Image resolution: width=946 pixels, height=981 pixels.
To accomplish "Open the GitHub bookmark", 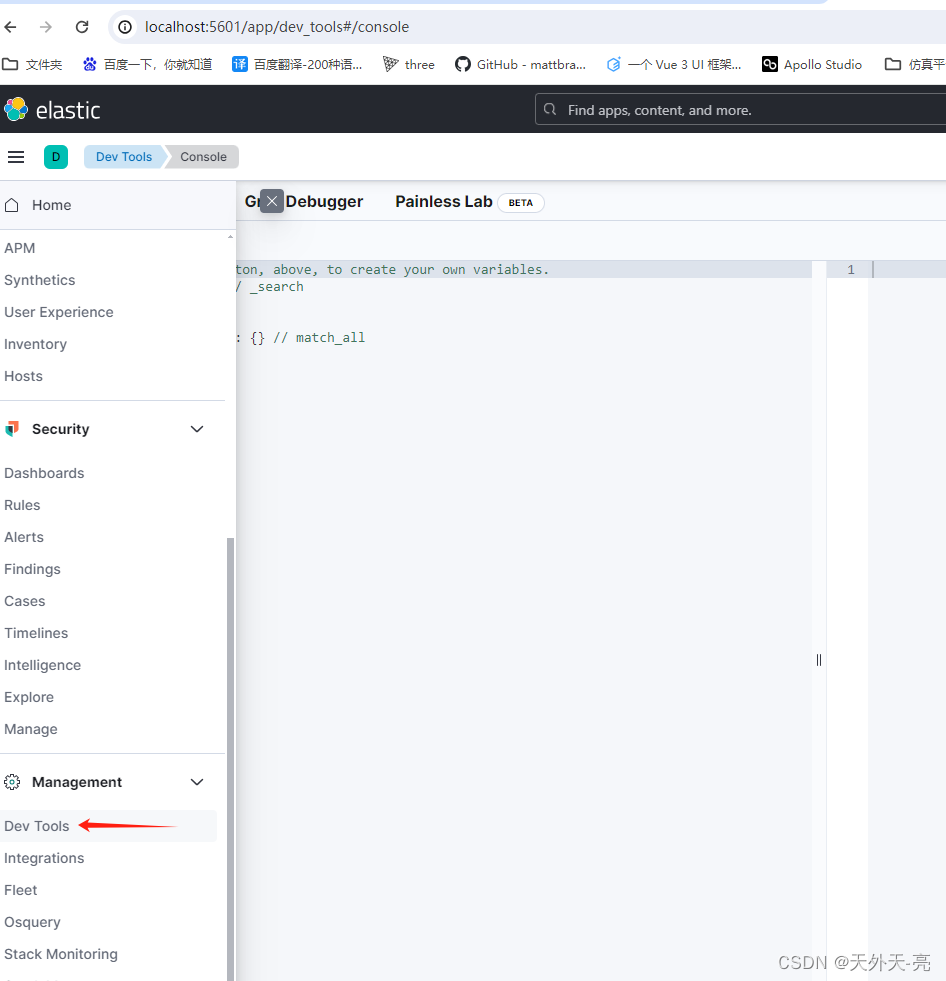I will (521, 64).
